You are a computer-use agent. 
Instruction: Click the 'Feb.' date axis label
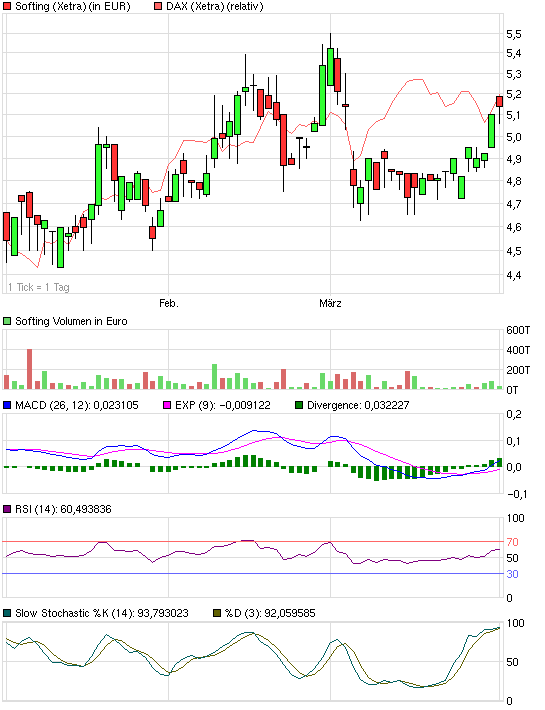coord(169,303)
